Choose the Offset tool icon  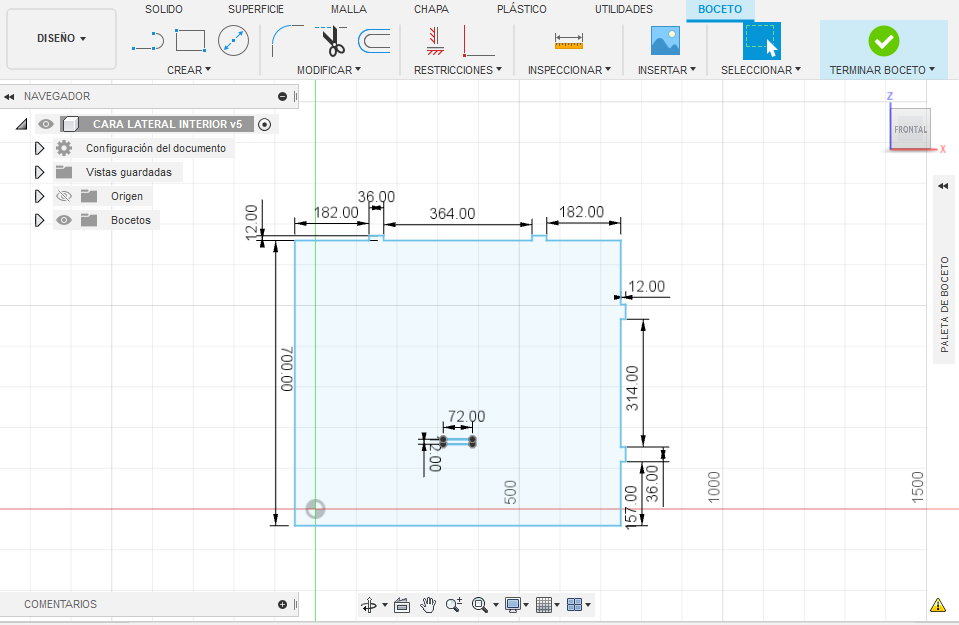tap(374, 41)
